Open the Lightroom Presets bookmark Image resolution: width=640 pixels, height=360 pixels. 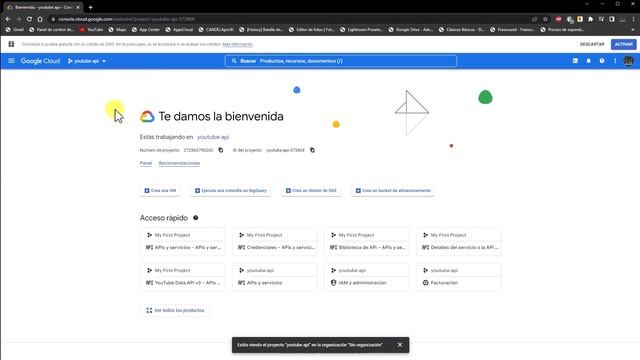[362, 30]
